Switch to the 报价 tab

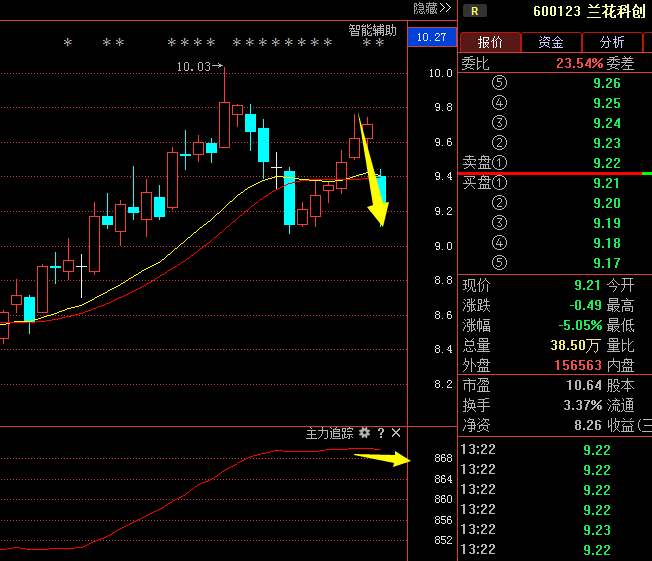[490, 42]
